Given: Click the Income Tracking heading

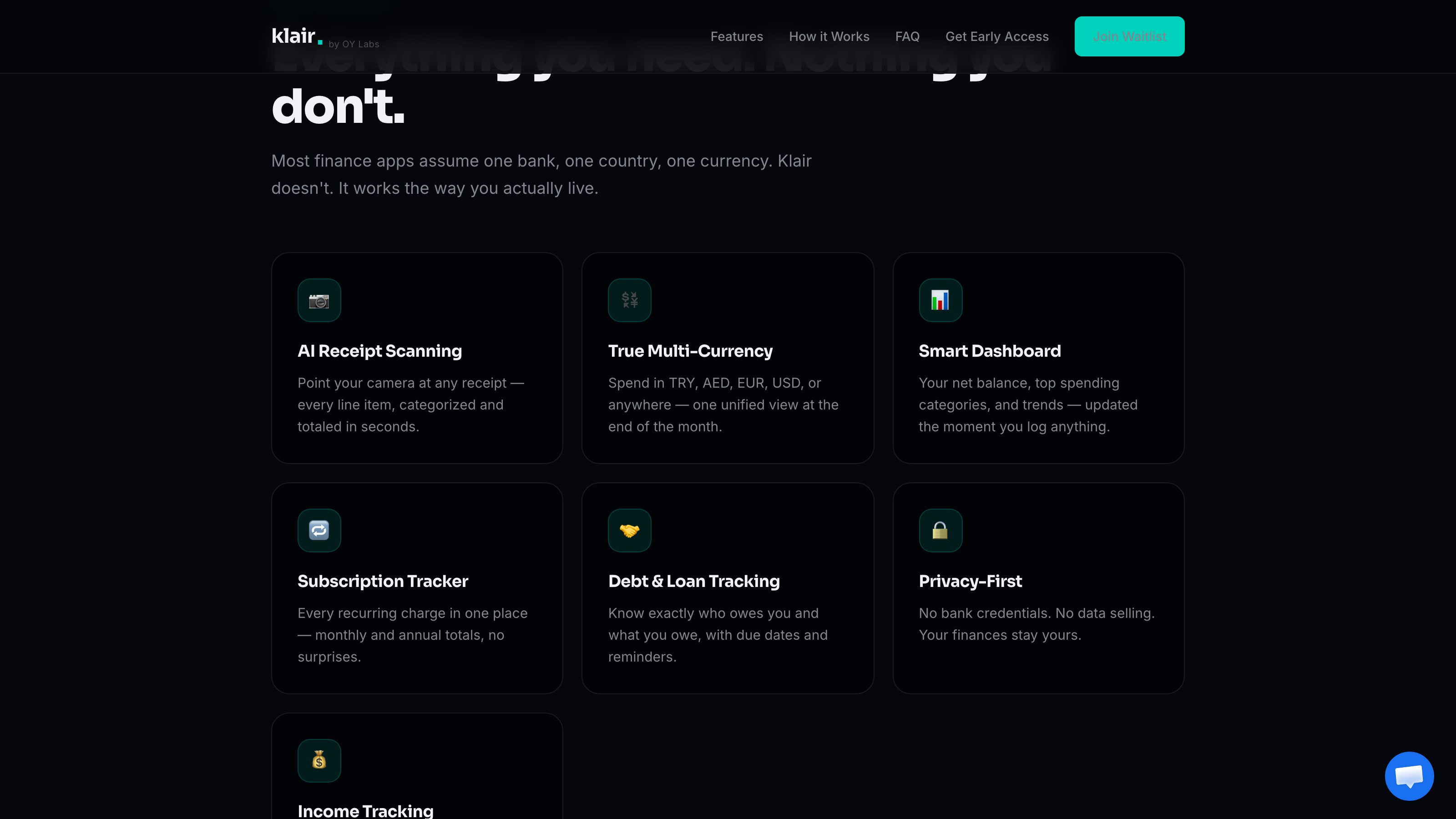Looking at the screenshot, I should pyautogui.click(x=366, y=811).
